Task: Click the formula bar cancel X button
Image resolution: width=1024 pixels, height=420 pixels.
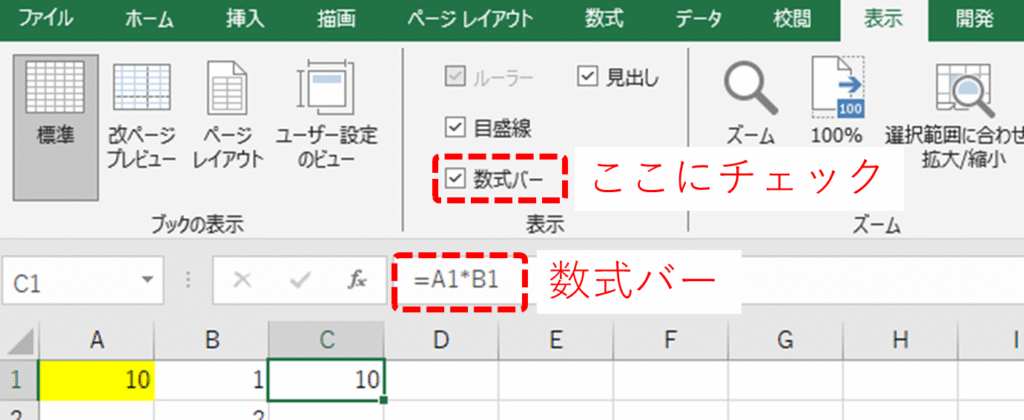Action: (241, 281)
